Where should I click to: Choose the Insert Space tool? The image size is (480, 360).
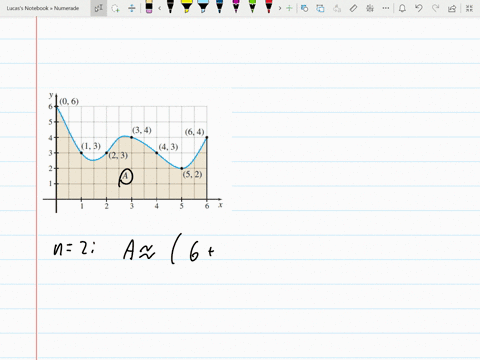pos(132,8)
